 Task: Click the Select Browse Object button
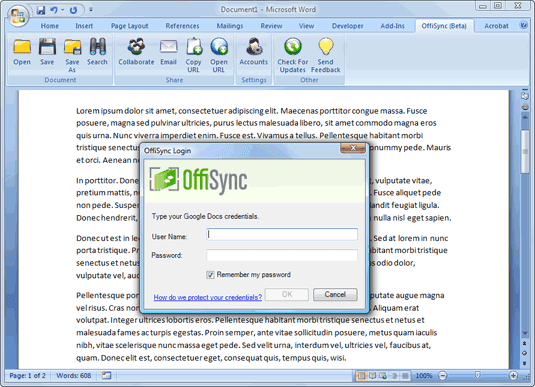(525, 353)
